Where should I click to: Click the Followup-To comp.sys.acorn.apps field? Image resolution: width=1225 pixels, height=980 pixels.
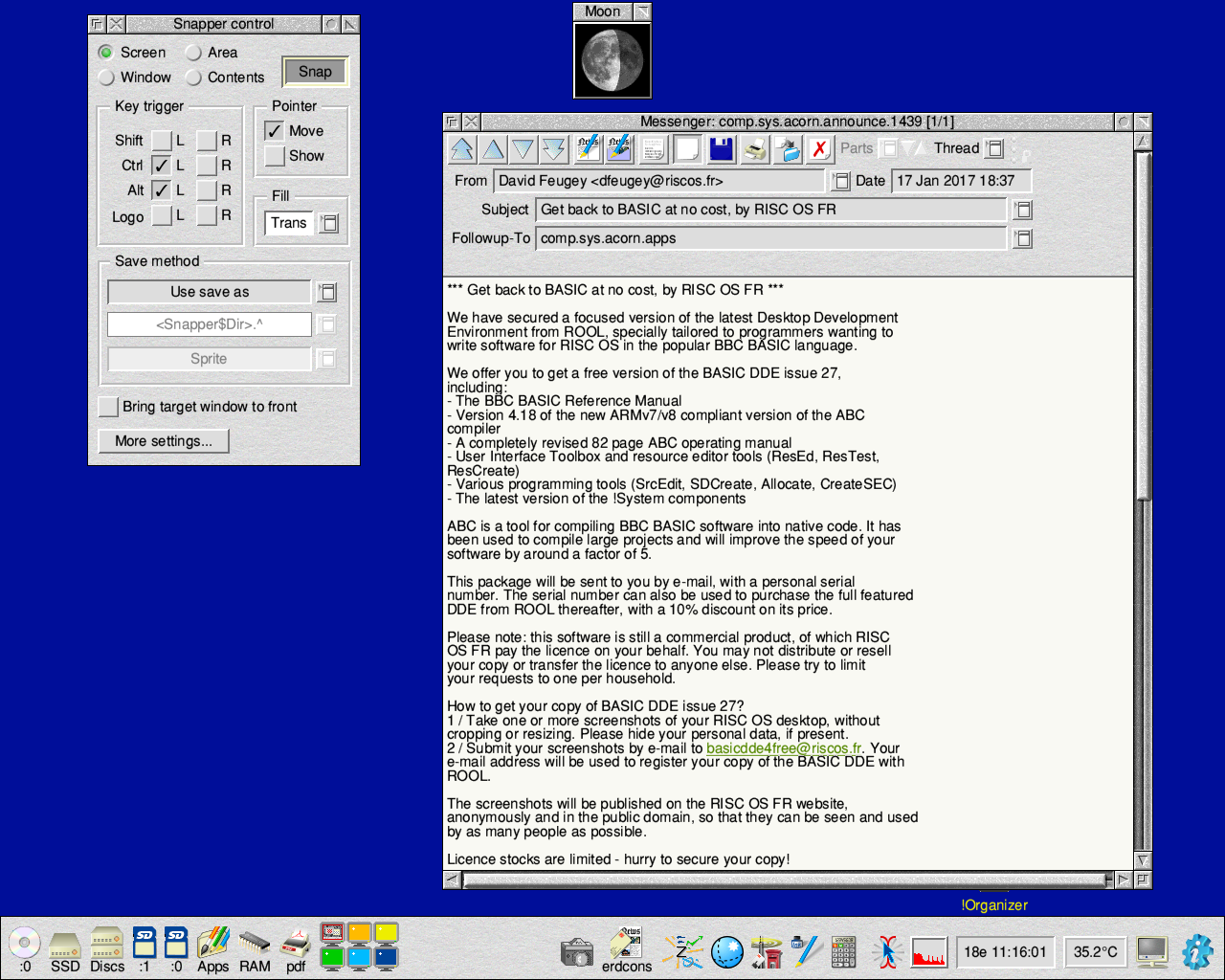point(771,238)
